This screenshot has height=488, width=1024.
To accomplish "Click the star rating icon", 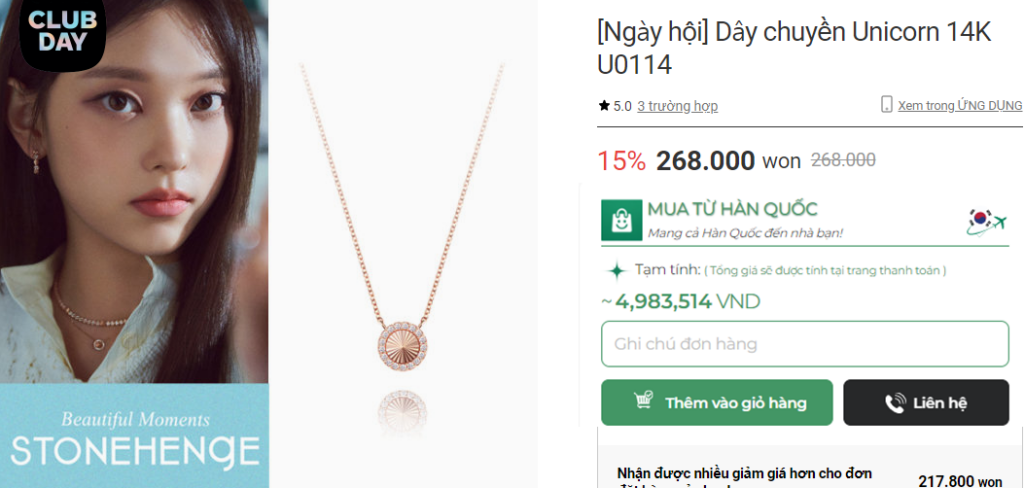I will coord(604,105).
